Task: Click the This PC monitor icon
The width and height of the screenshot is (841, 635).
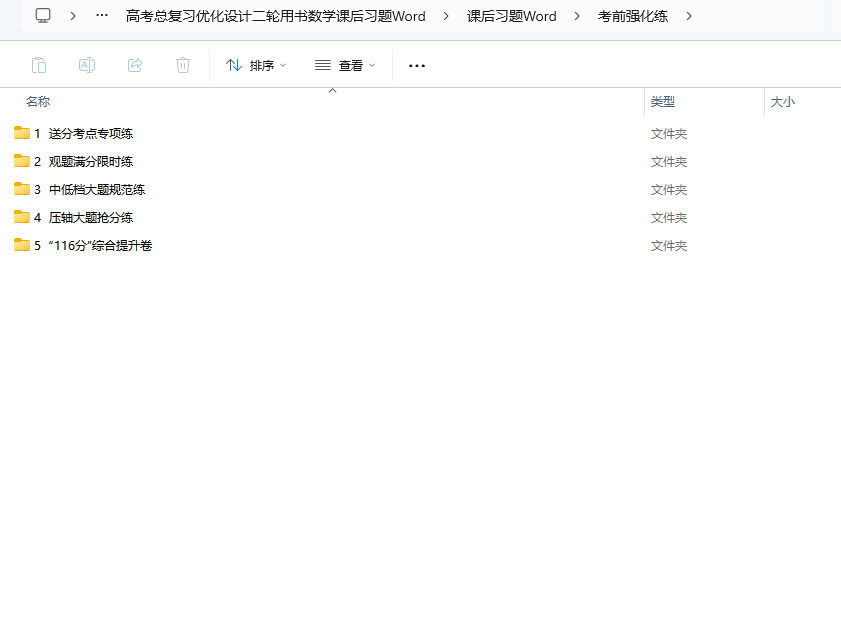Action: [43, 16]
